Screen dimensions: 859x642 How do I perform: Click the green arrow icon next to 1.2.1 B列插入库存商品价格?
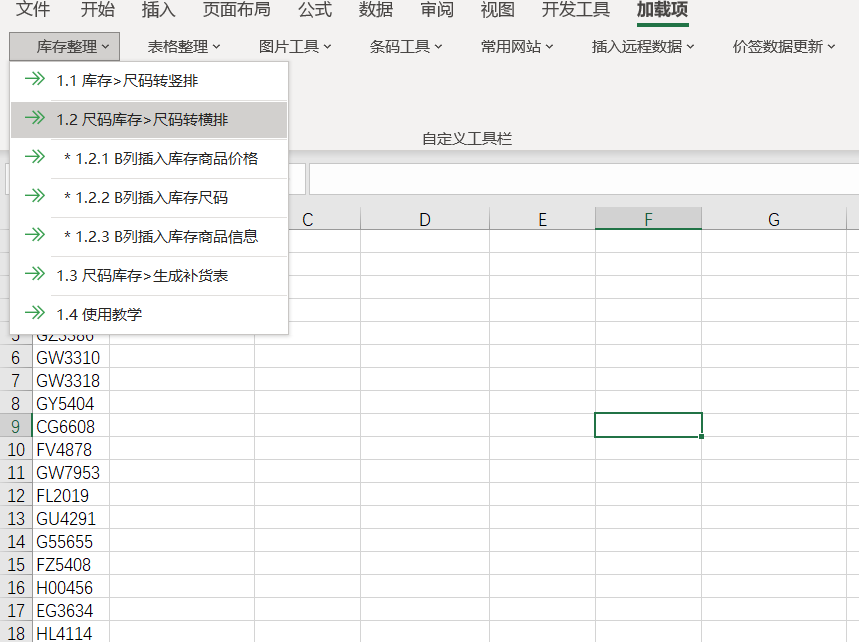(x=35, y=157)
